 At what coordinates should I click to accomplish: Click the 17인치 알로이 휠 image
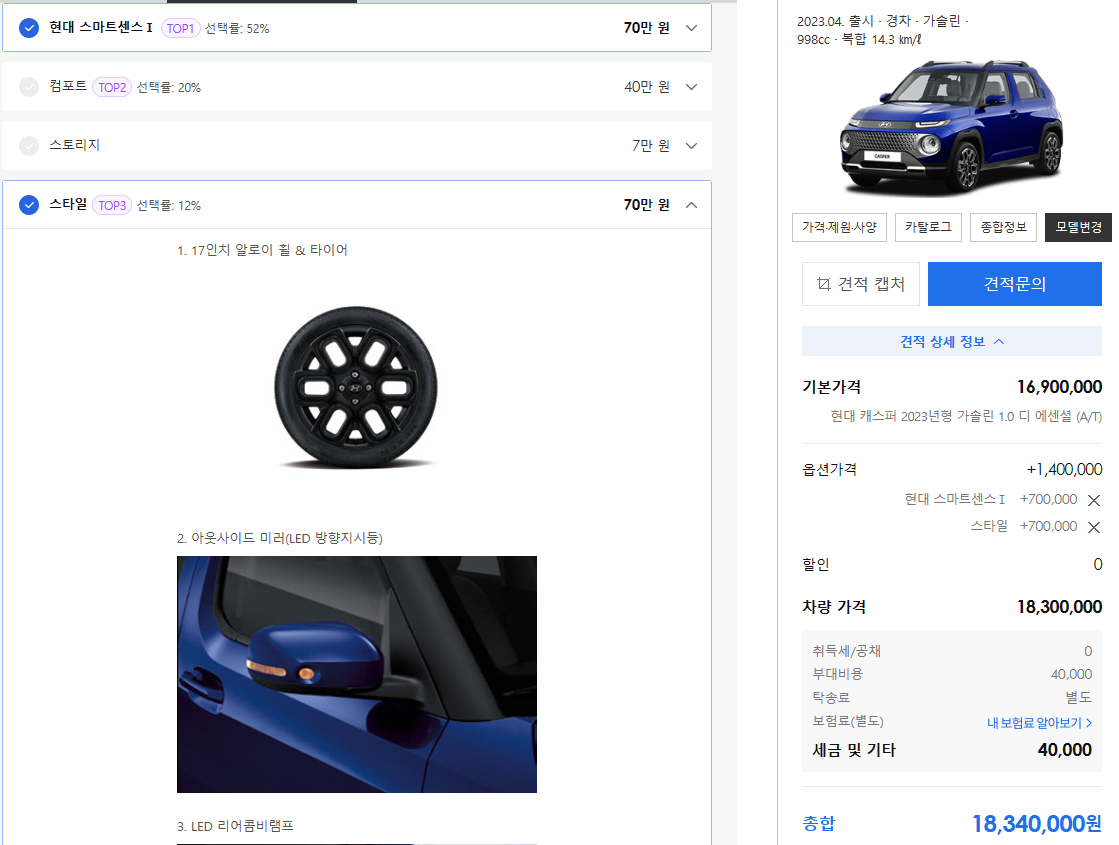point(356,388)
